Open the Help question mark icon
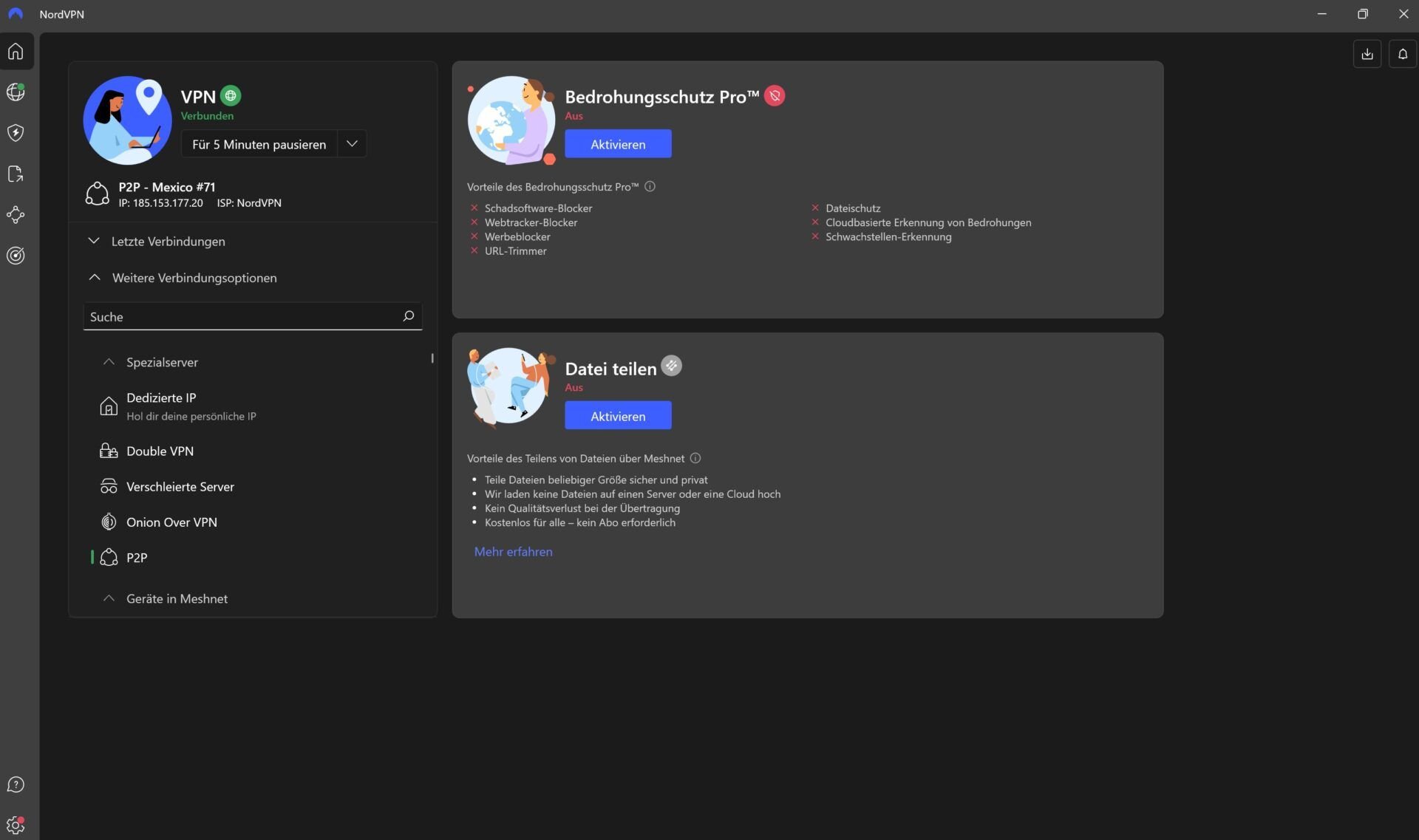The image size is (1419, 840). click(x=16, y=785)
